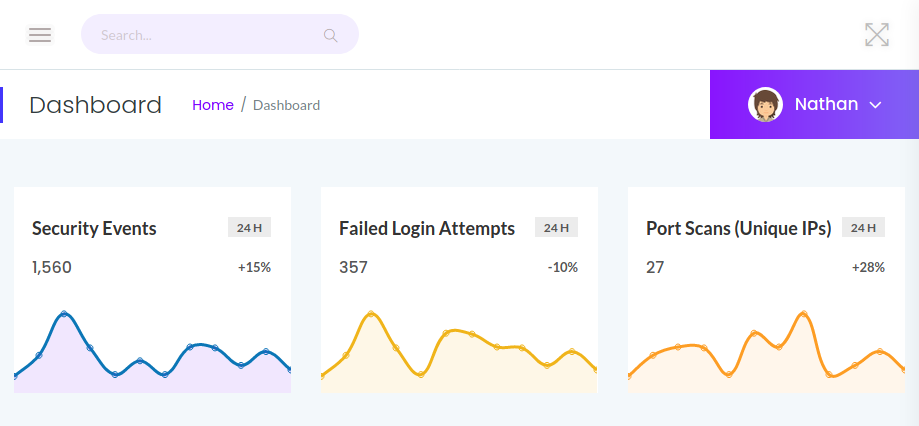This screenshot has width=919, height=426.
Task: Click the Dashboard page heading
Action: (x=95, y=105)
